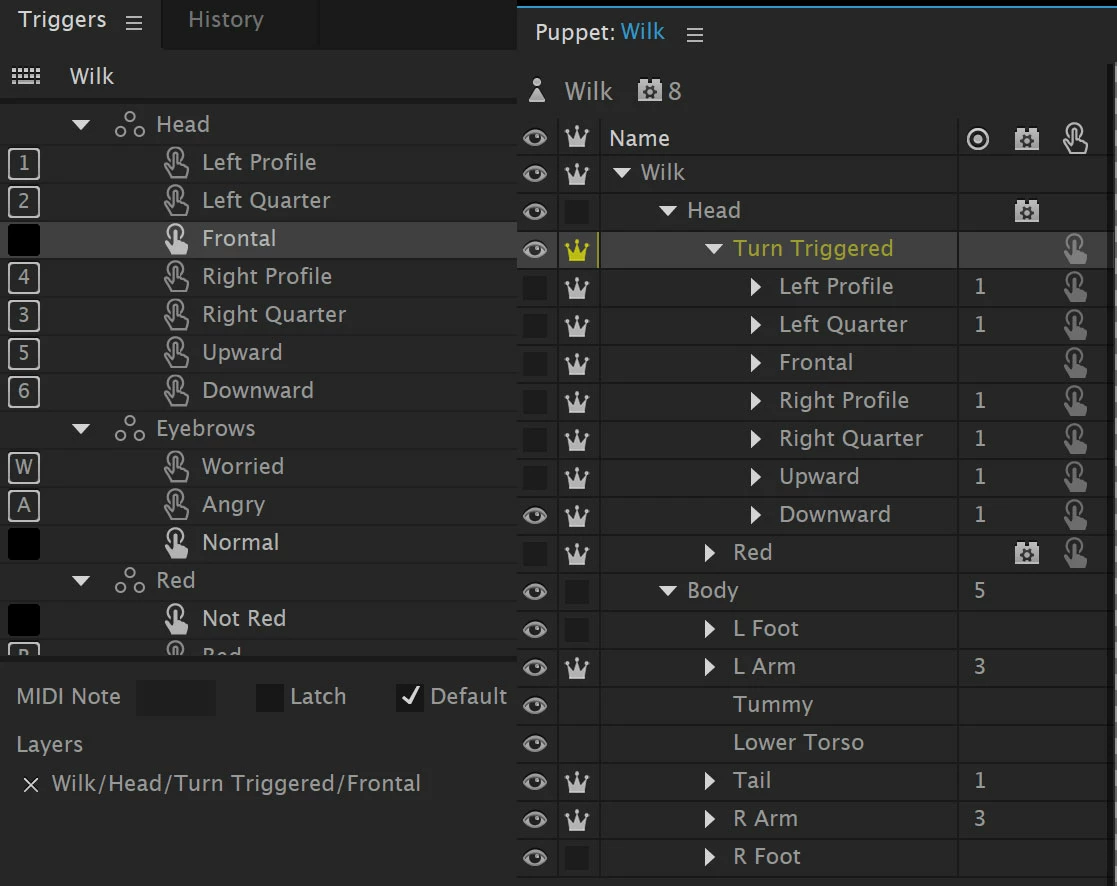Viewport: 1117px width, 886px height.
Task: Click the crown column header icon
Action: 577,137
